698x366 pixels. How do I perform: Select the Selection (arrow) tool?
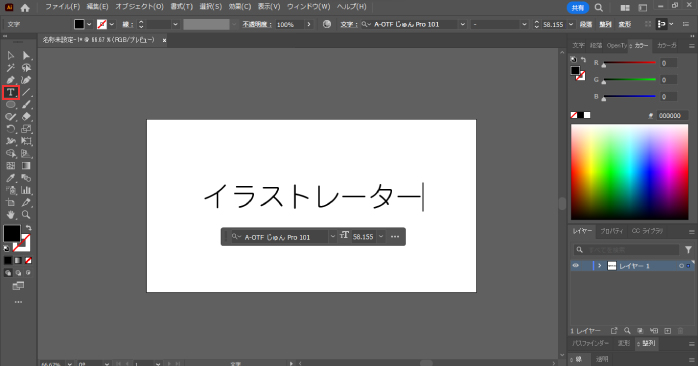point(11,56)
